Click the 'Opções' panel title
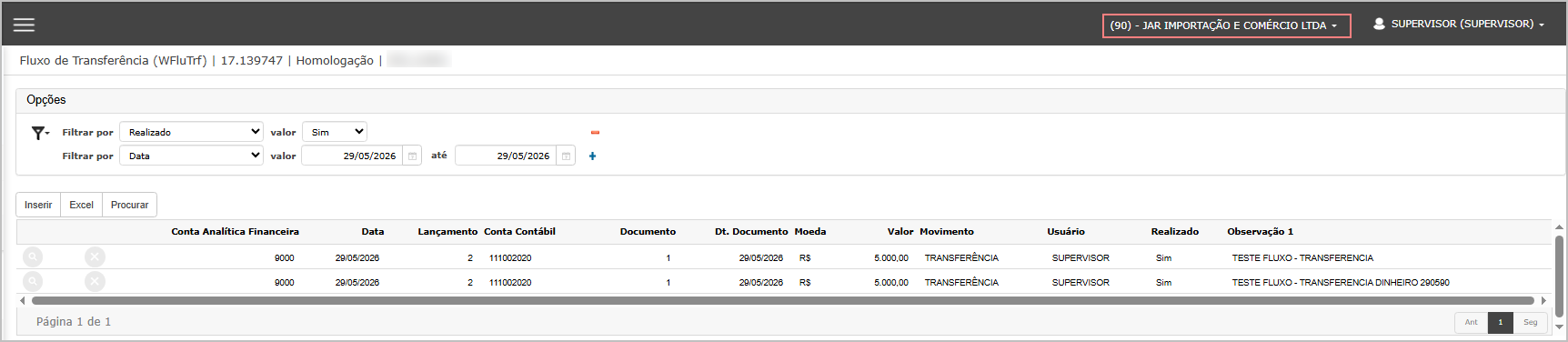Screen dimensions: 1568x342 pyautogui.click(x=46, y=100)
